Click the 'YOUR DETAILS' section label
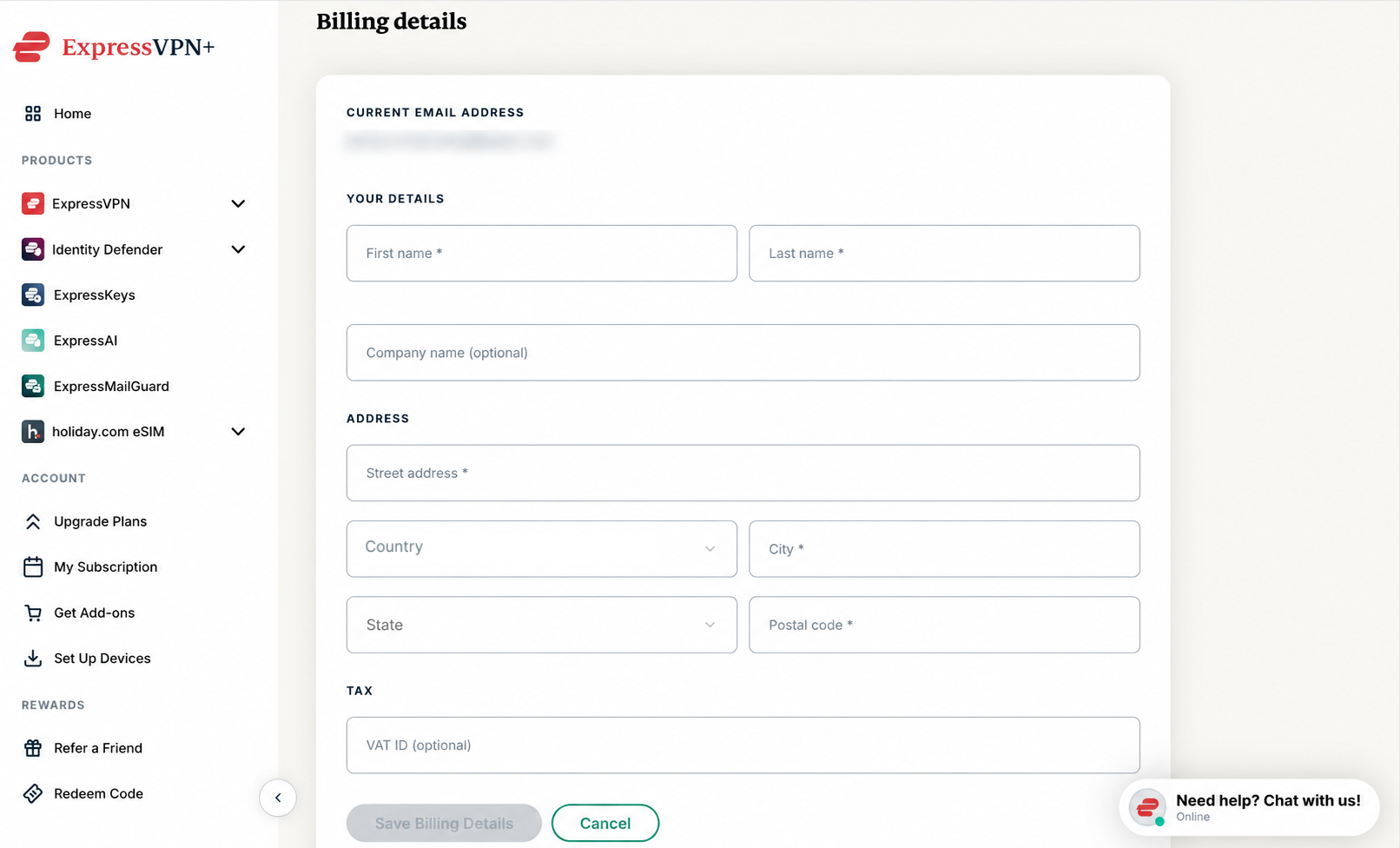This screenshot has height=848, width=1400. 395,199
